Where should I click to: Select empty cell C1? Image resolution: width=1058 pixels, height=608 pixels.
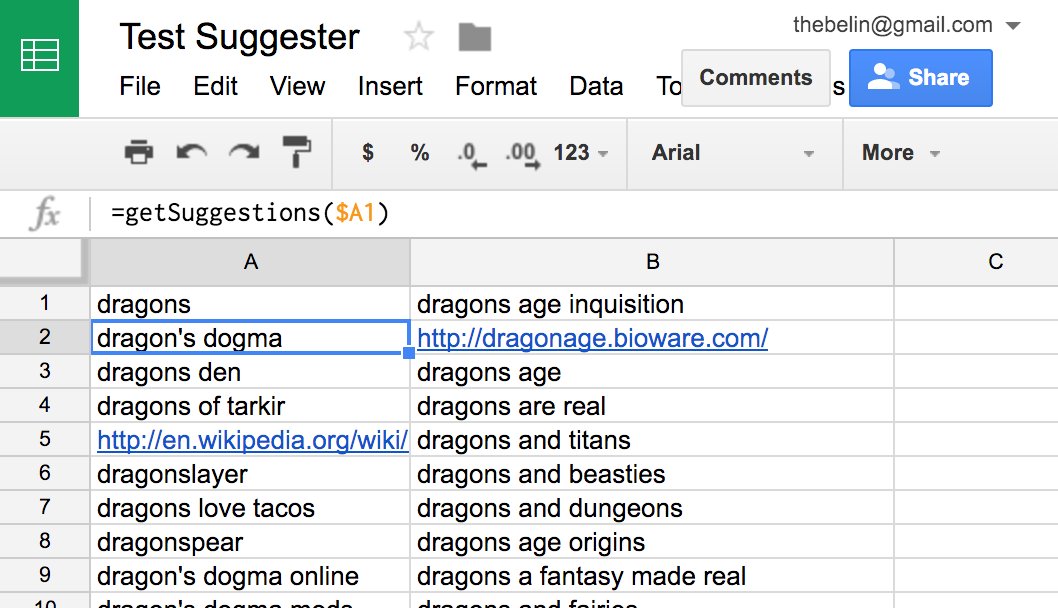pos(976,304)
